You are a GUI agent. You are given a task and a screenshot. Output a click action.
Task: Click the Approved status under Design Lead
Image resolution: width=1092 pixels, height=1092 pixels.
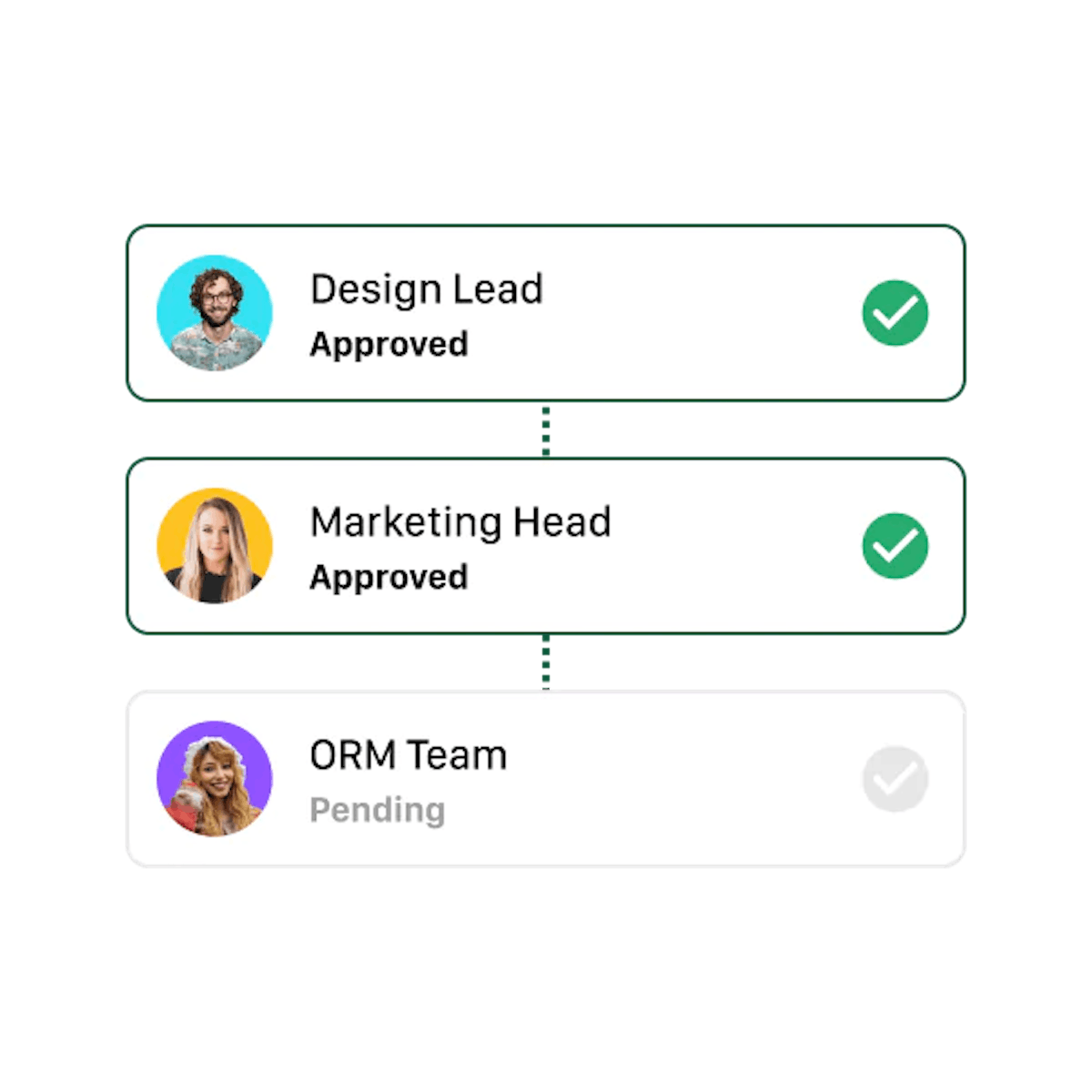pos(389,345)
